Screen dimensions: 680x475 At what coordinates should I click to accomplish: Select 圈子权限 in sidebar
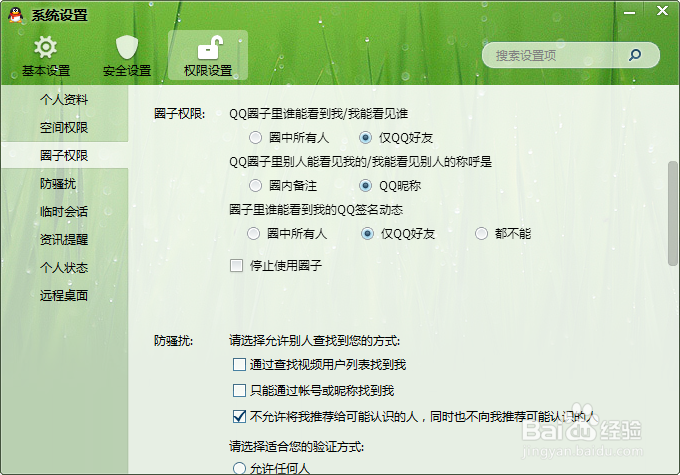64,155
